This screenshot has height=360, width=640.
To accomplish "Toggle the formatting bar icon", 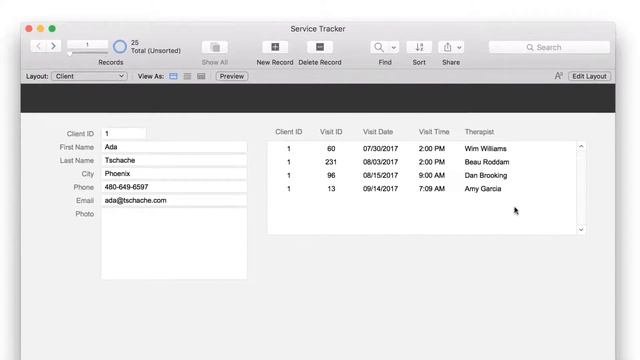I will click(x=559, y=76).
